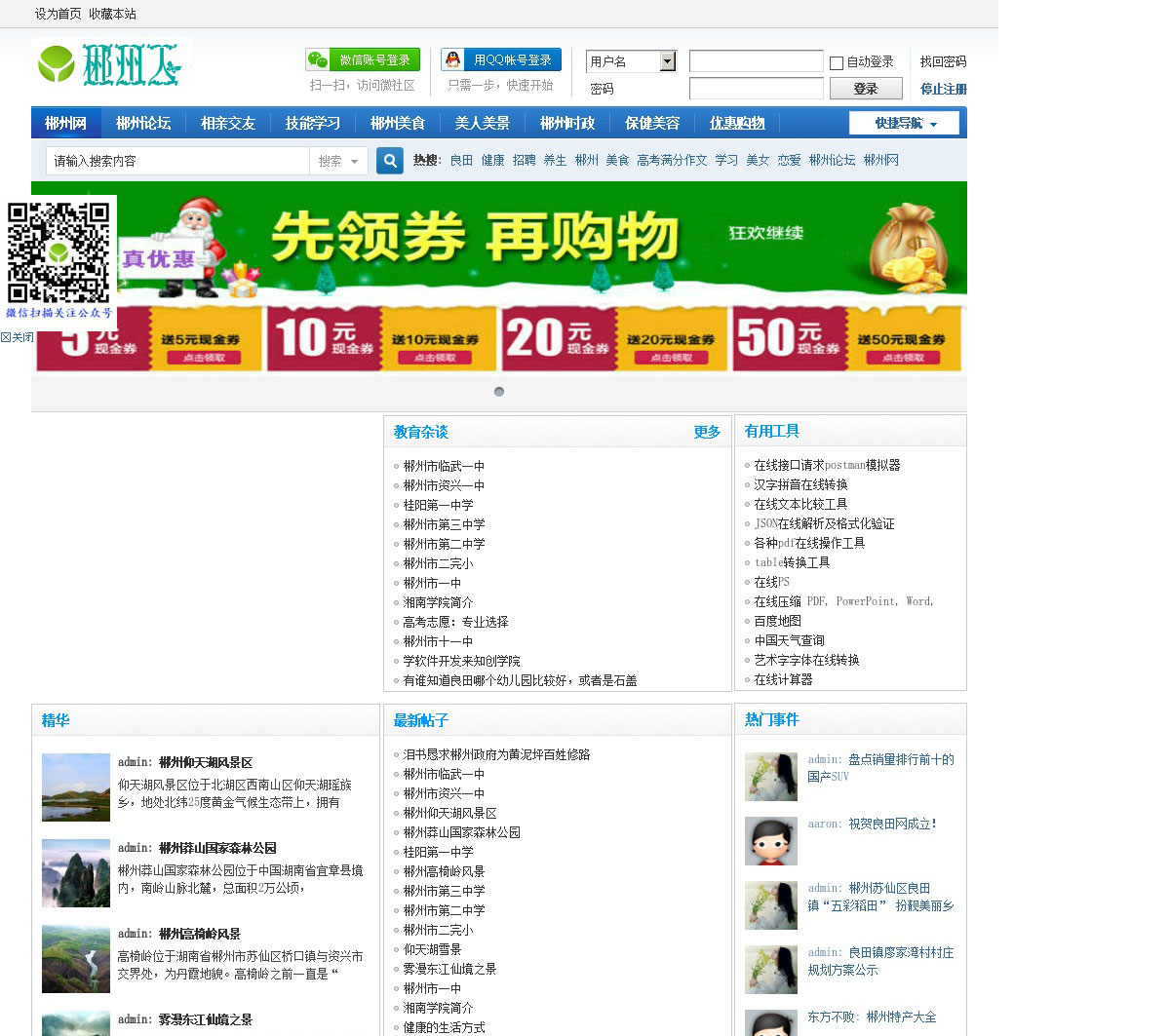1170x1036 pixels.
Task: Claim the 50元 cash coupon on banner
Action: point(903,358)
